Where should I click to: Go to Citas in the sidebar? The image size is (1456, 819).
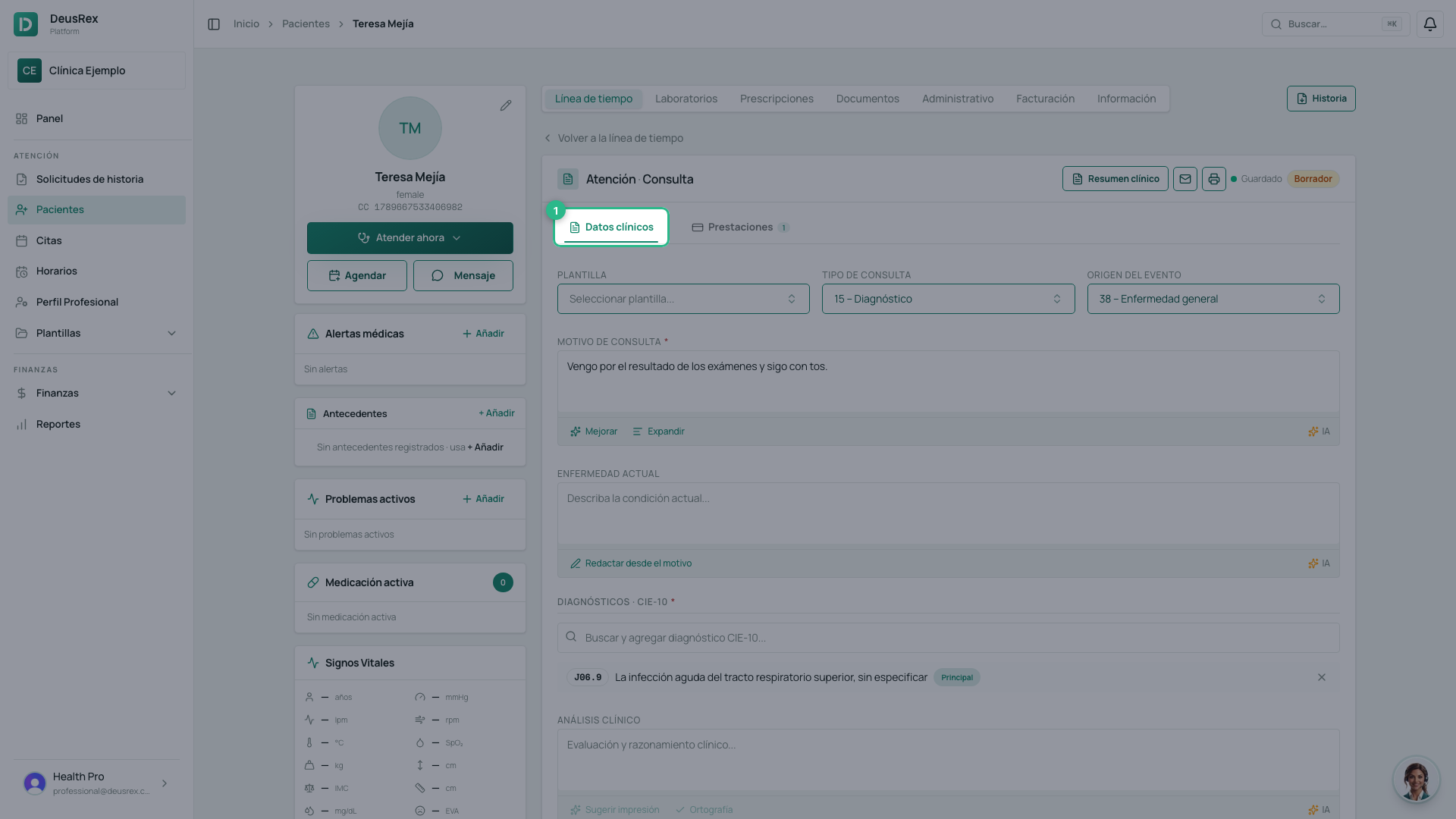(x=96, y=240)
